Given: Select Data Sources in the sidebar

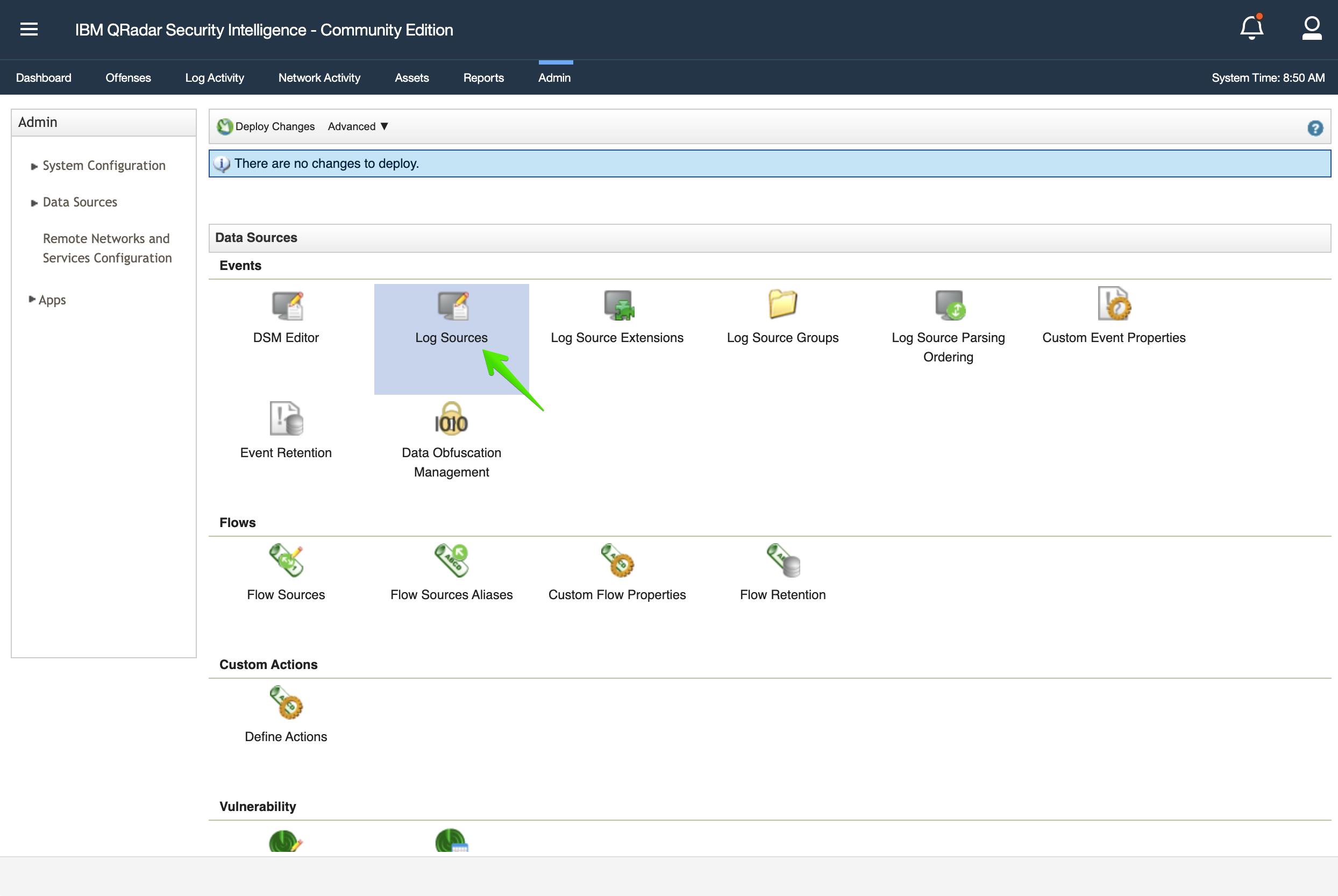Looking at the screenshot, I should [80, 202].
